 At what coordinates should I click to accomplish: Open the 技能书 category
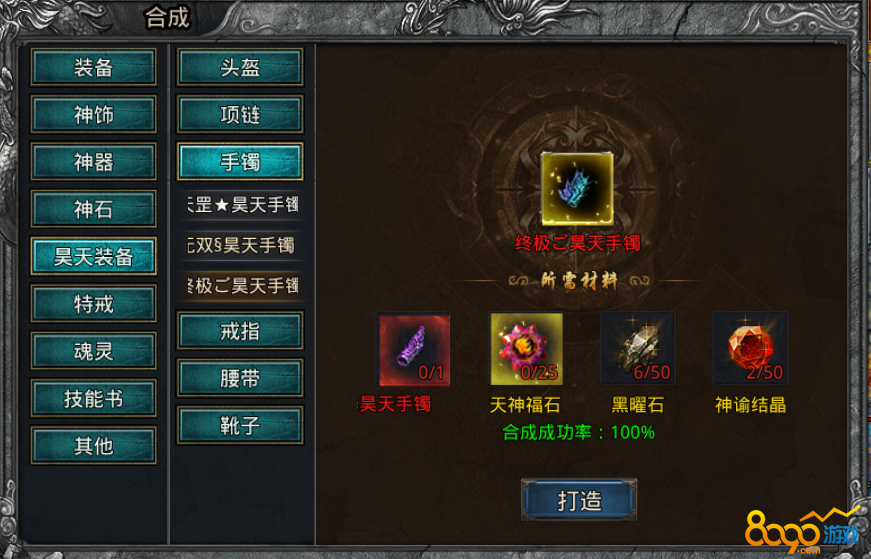click(93, 398)
